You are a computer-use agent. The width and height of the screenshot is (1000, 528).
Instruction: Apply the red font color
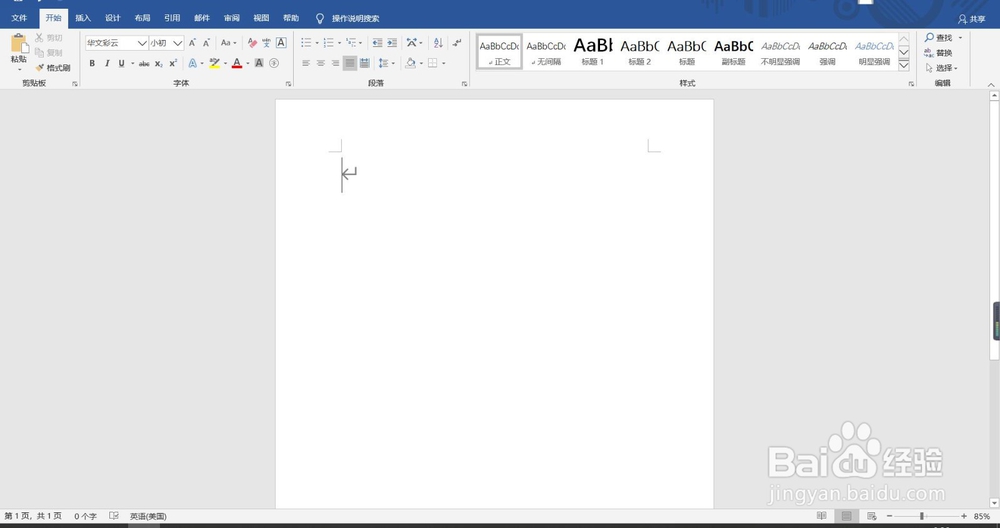pyautogui.click(x=237, y=63)
